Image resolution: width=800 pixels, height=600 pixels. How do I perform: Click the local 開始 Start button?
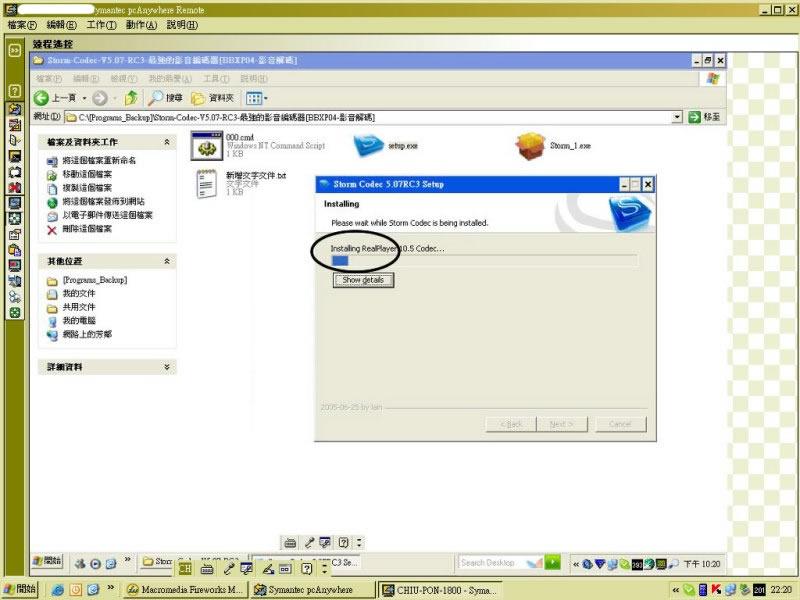20,589
